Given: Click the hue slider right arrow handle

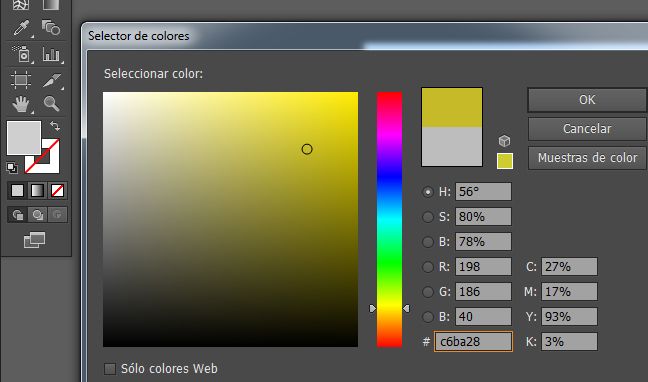Looking at the screenshot, I should click(406, 308).
